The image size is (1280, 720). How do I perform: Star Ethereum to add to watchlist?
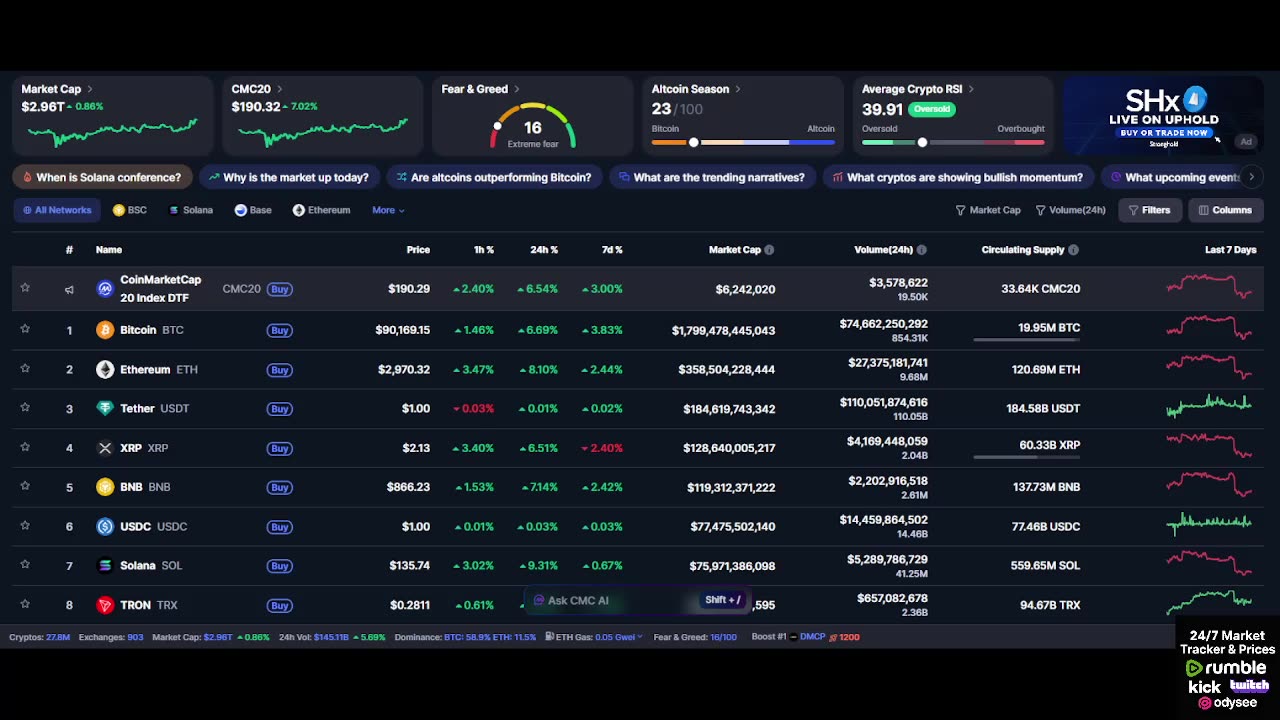[x=25, y=368]
